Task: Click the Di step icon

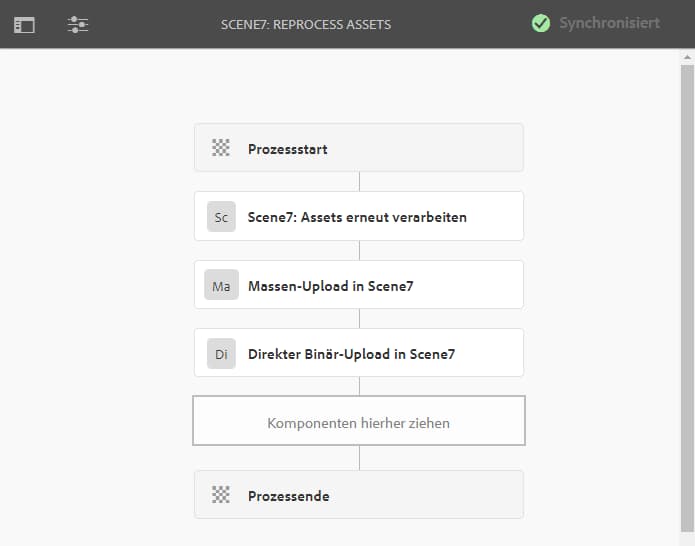Action: click(221, 354)
